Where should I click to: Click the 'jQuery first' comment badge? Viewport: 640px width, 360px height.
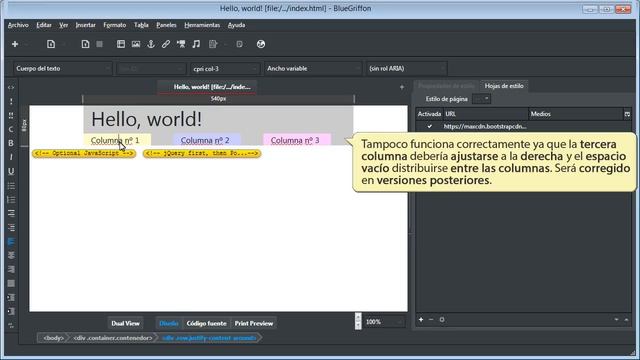click(202, 153)
